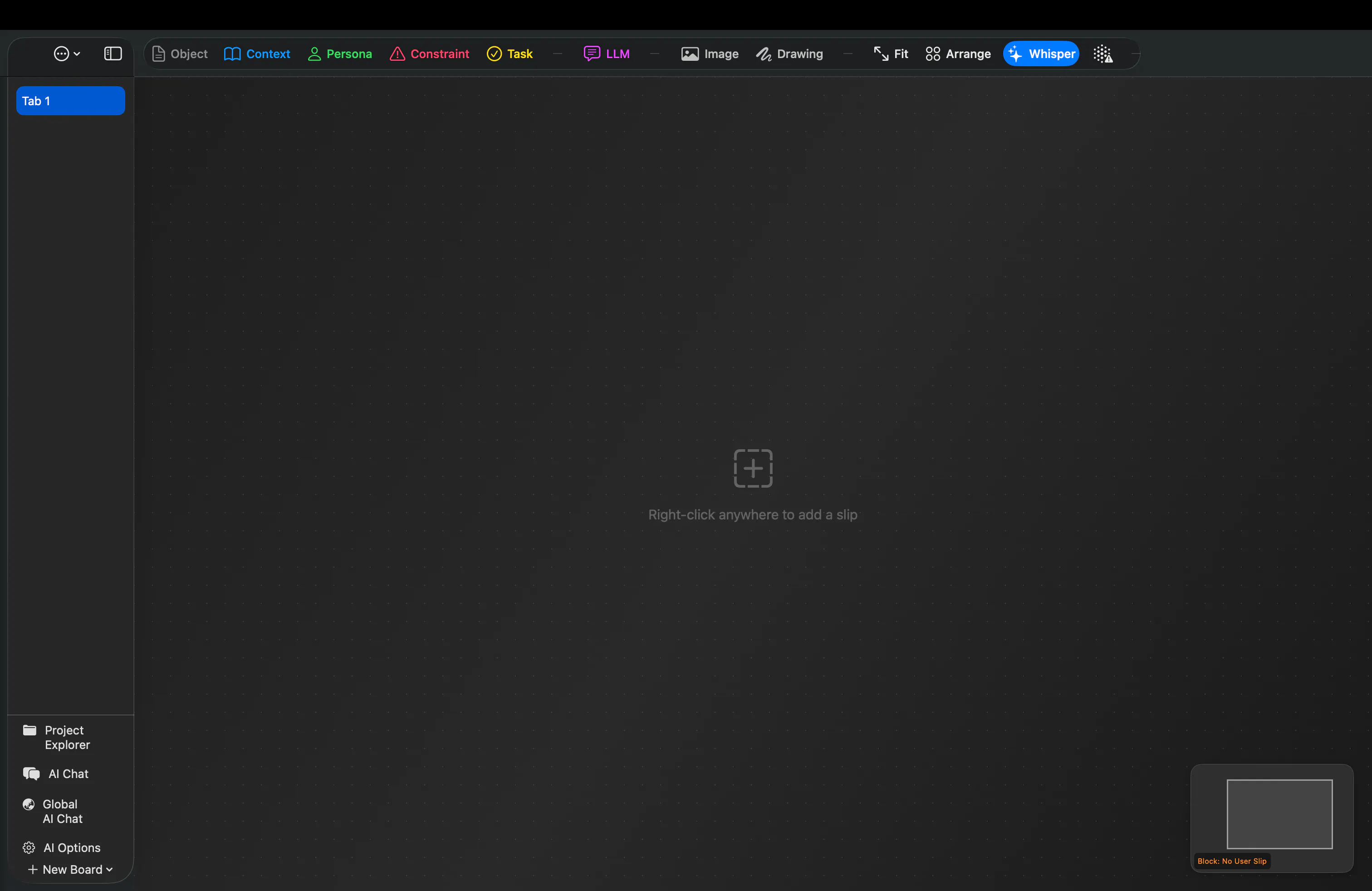
Task: Fit the board to view
Action: (891, 54)
